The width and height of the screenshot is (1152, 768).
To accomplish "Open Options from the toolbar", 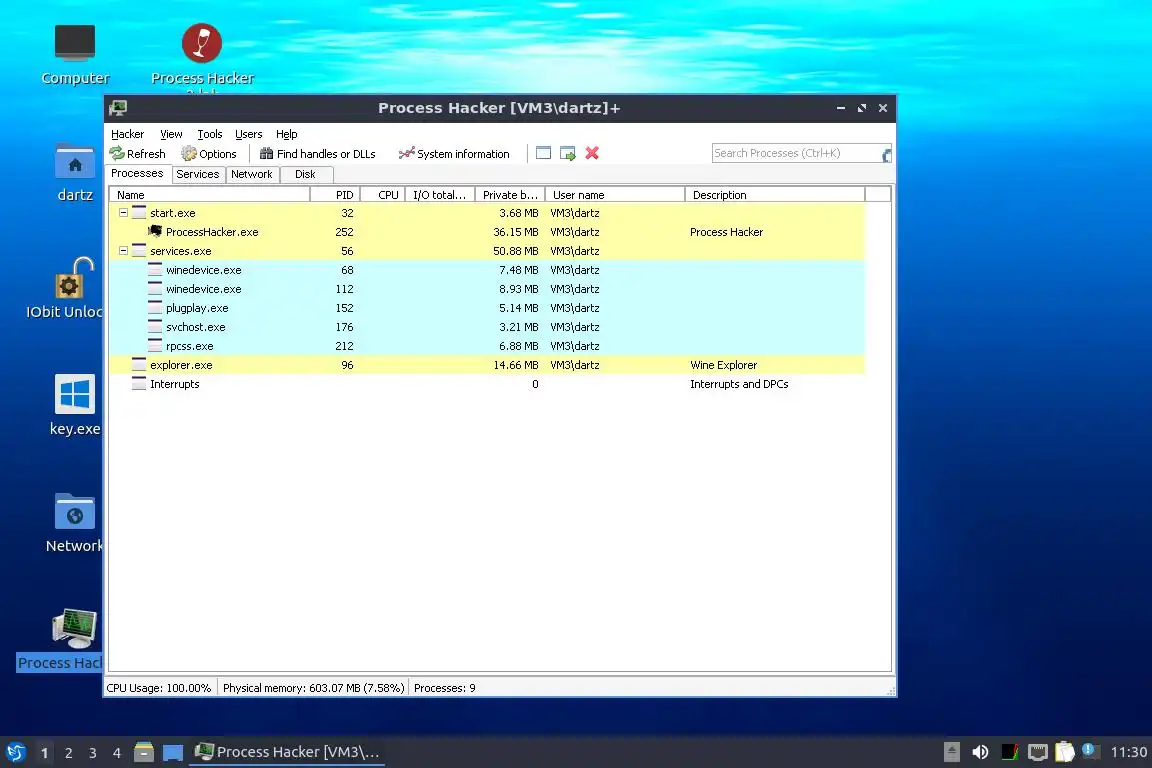I will (x=209, y=154).
